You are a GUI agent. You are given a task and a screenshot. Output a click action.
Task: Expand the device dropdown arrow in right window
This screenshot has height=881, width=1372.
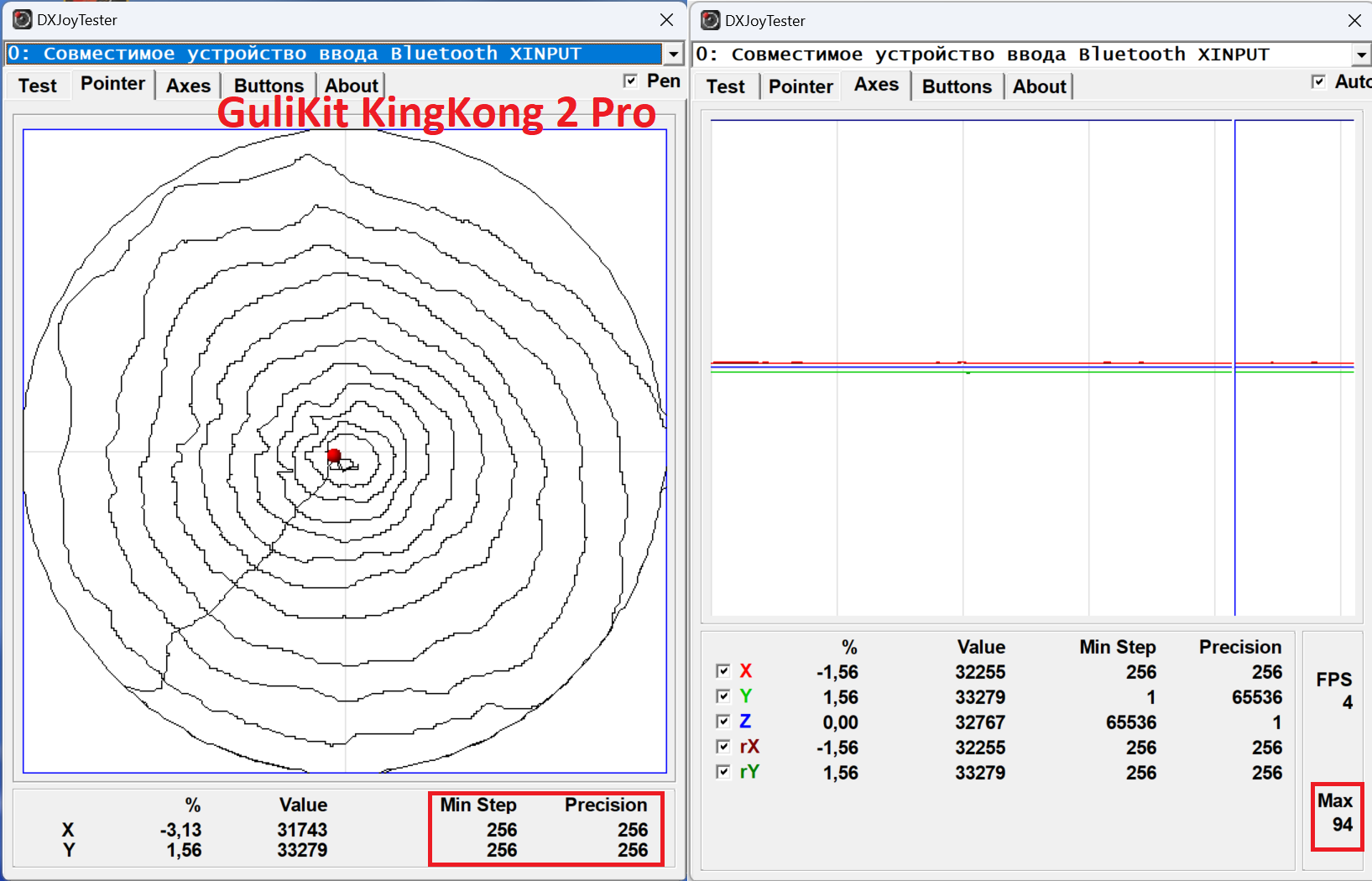coord(1361,55)
